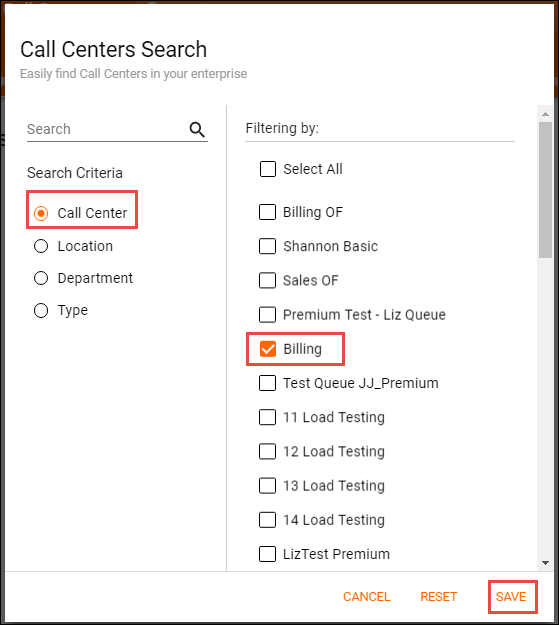
Task: Click the magnifying glass search icon
Action: (x=197, y=130)
